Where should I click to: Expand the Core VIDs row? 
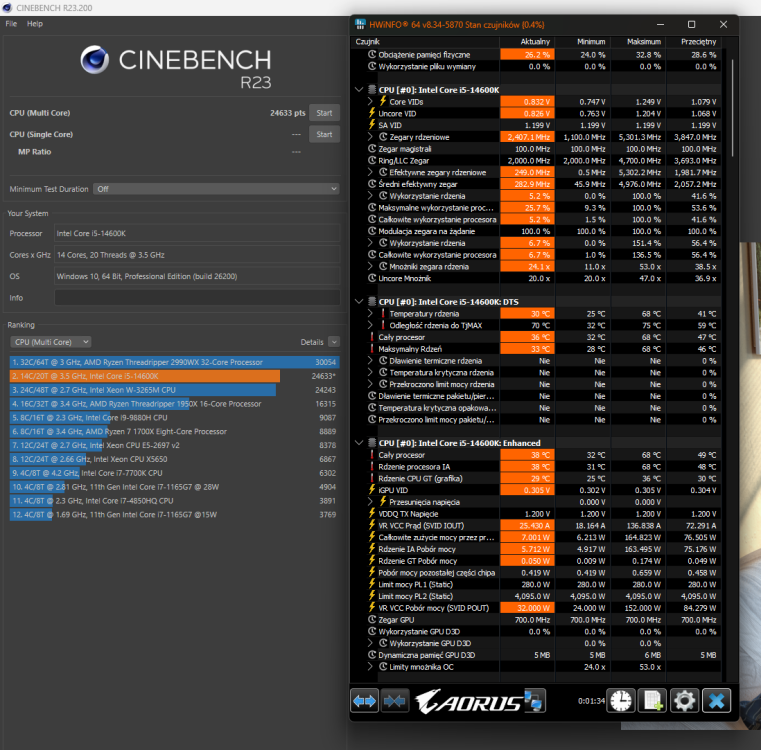click(x=370, y=101)
